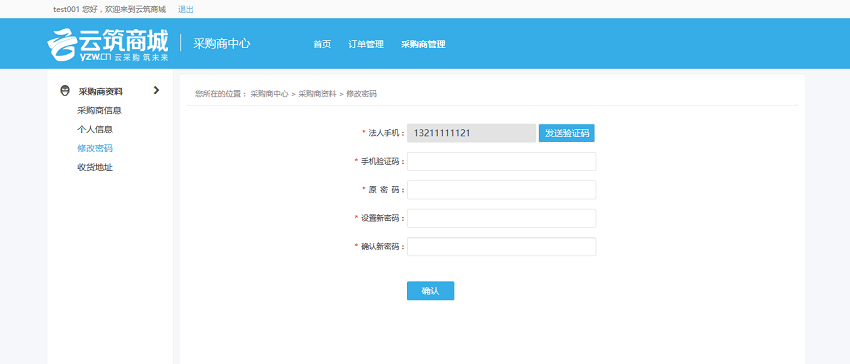Viewport: 850px width, 364px height.
Task: Select 修改密码 in the sidebar
Action: [x=95, y=148]
